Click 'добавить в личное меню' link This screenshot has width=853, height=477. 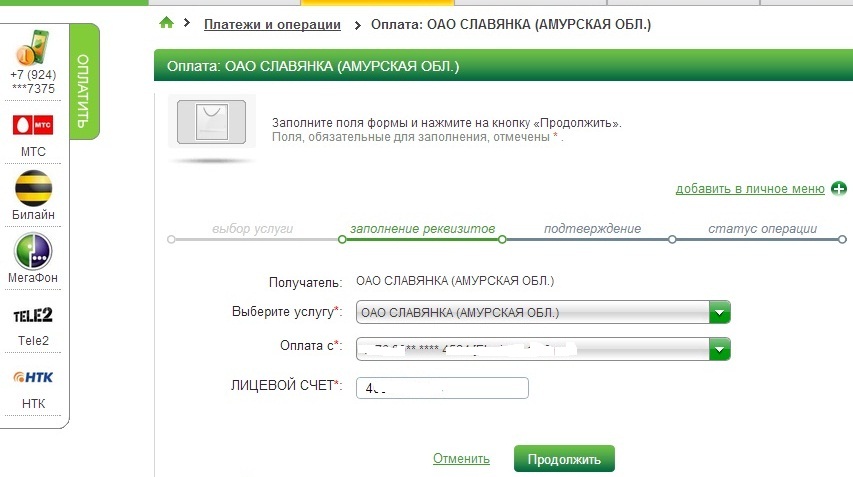click(750, 188)
